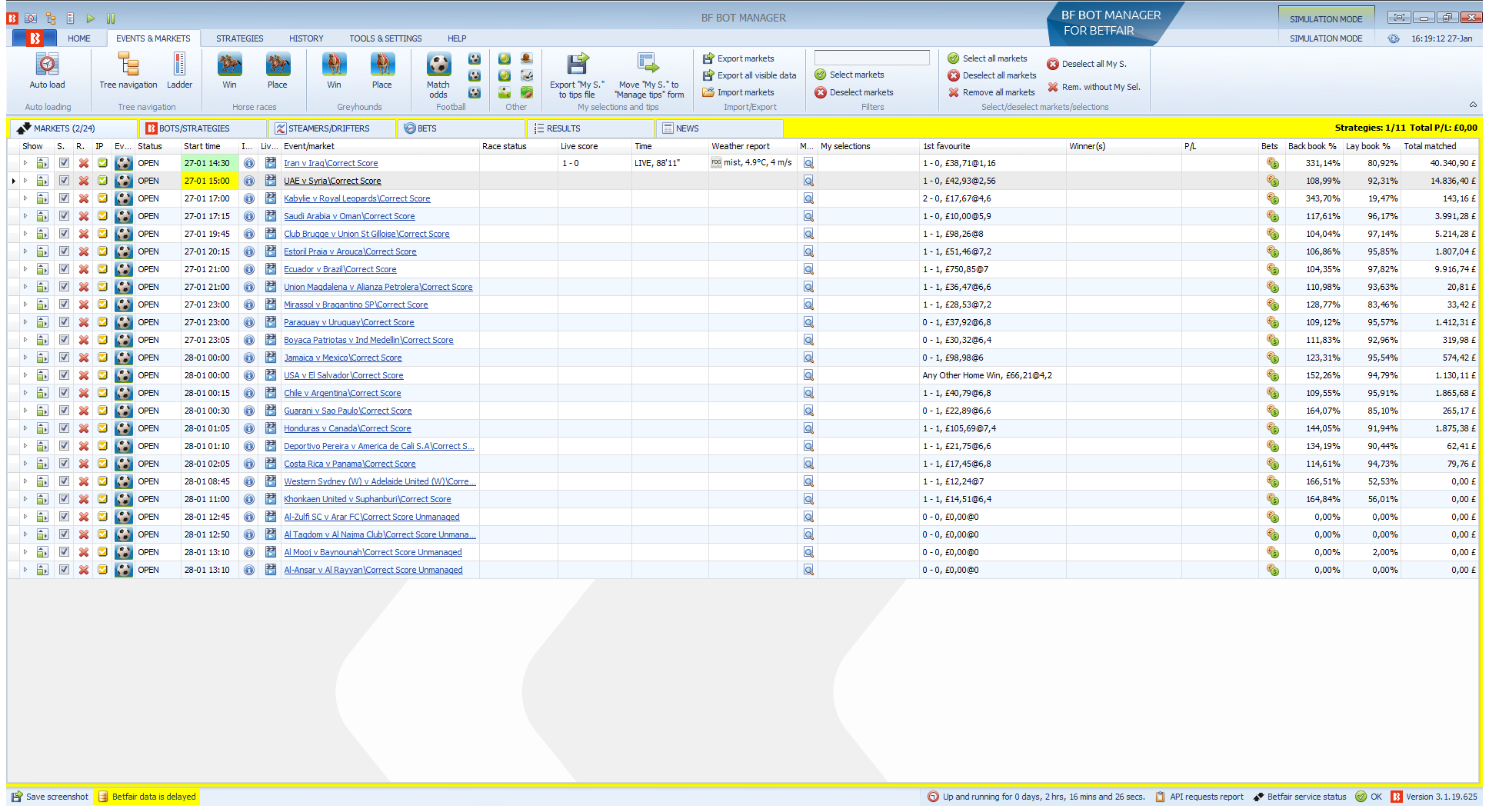Toggle selected checkbox for the Iran v Iraq row
Image resolution: width=1489 pixels, height=812 pixels.
click(x=64, y=163)
